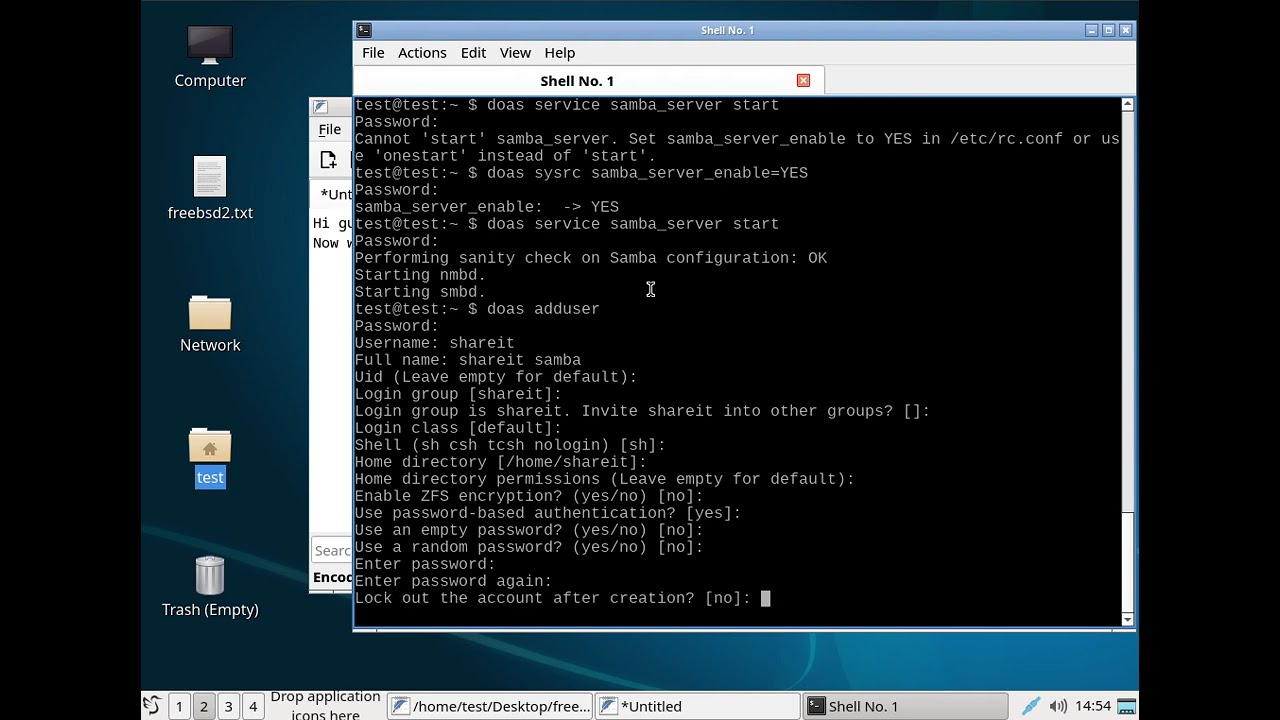Click the Search field in text editor
The width and height of the screenshot is (1280, 720).
coord(332,550)
